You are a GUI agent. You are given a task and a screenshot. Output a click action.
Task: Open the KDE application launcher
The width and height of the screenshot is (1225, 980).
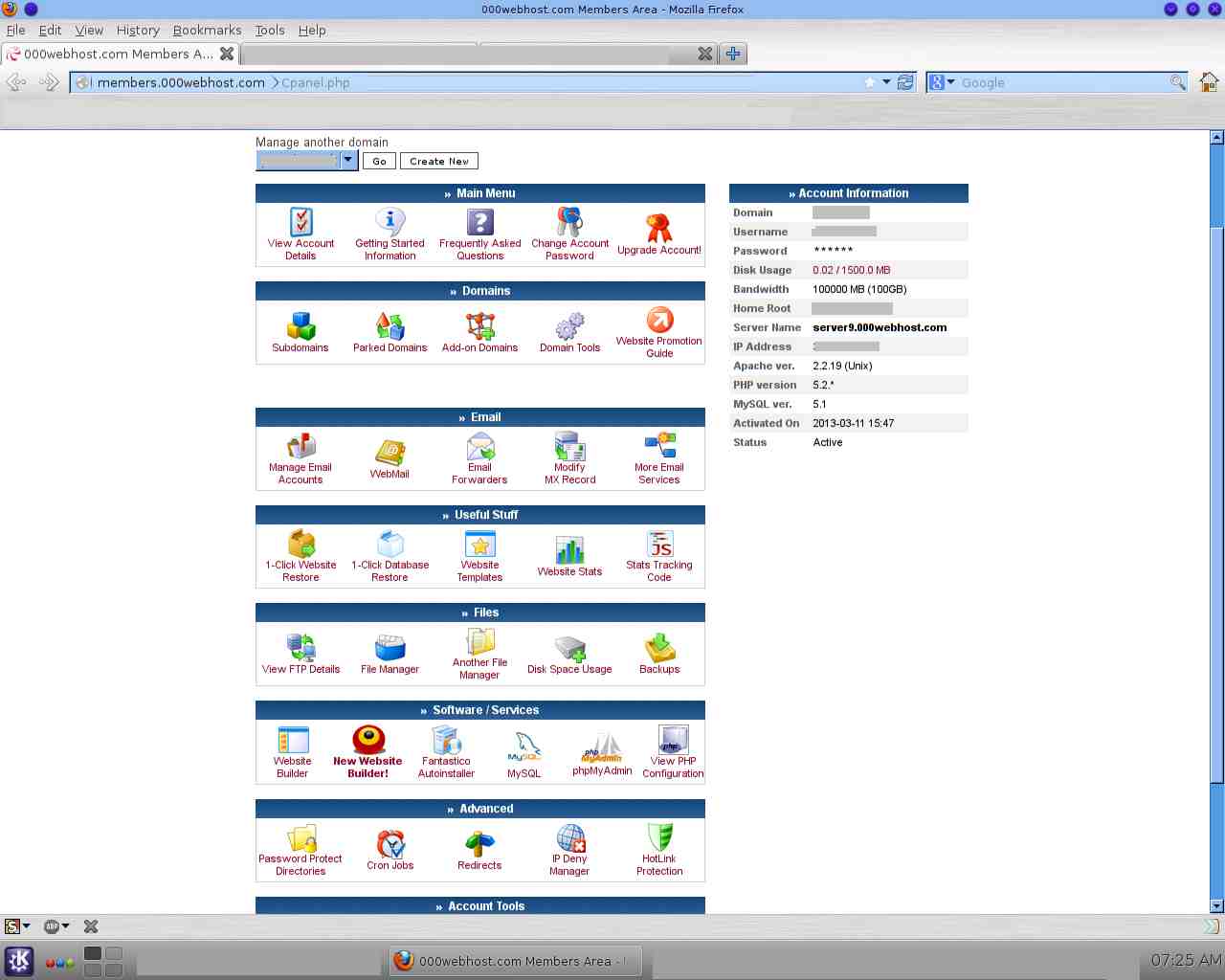(19, 961)
